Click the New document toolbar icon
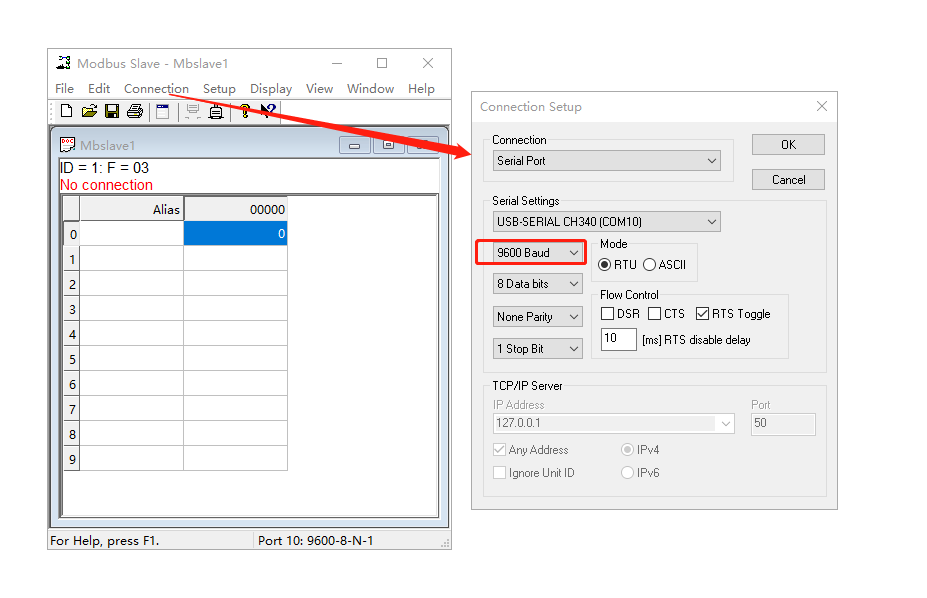The width and height of the screenshot is (927, 598). coord(66,111)
